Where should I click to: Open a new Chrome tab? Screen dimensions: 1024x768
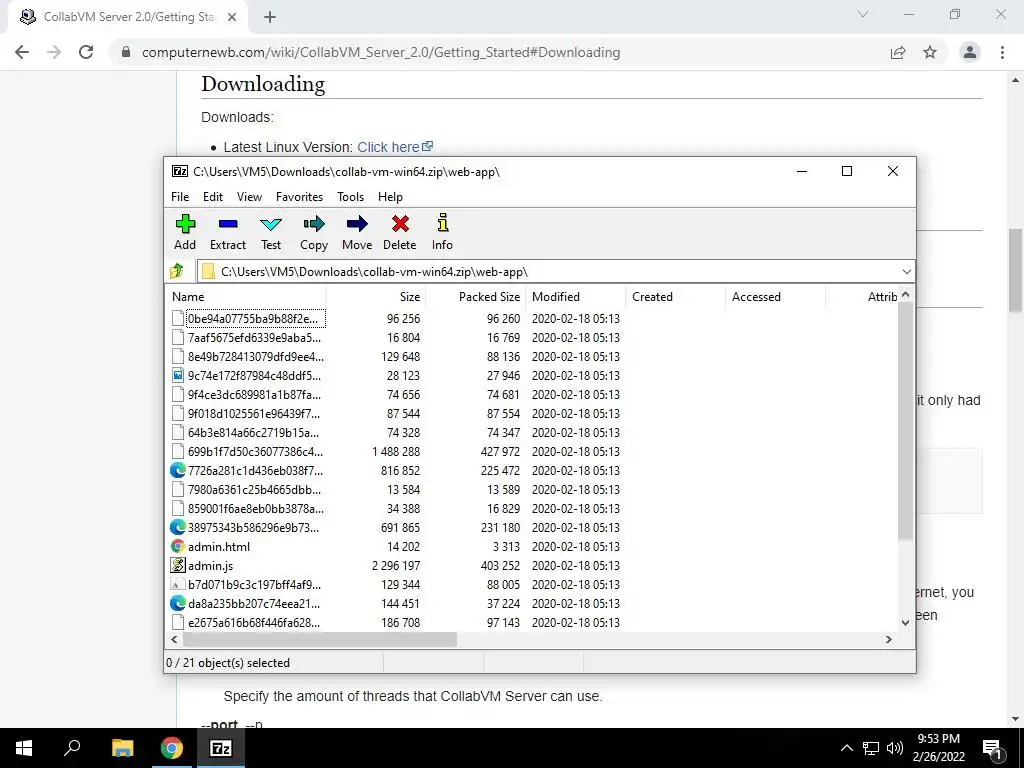270,17
